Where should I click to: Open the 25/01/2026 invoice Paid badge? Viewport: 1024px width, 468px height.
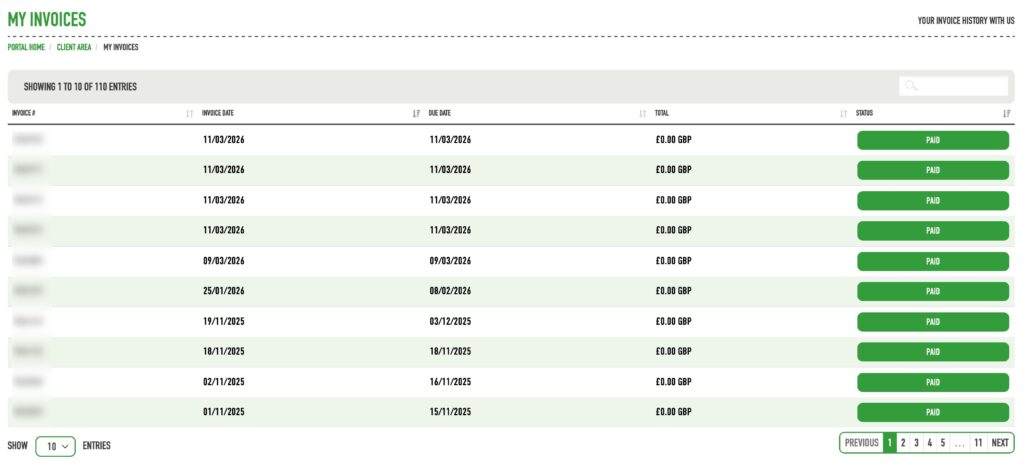coord(933,292)
